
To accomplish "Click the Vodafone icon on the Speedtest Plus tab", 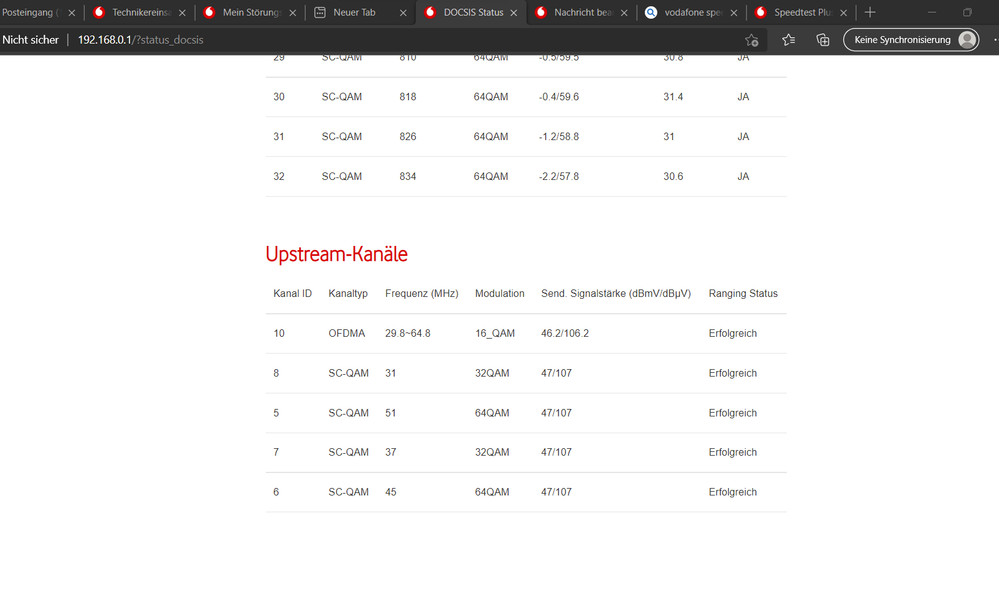I will point(762,13).
